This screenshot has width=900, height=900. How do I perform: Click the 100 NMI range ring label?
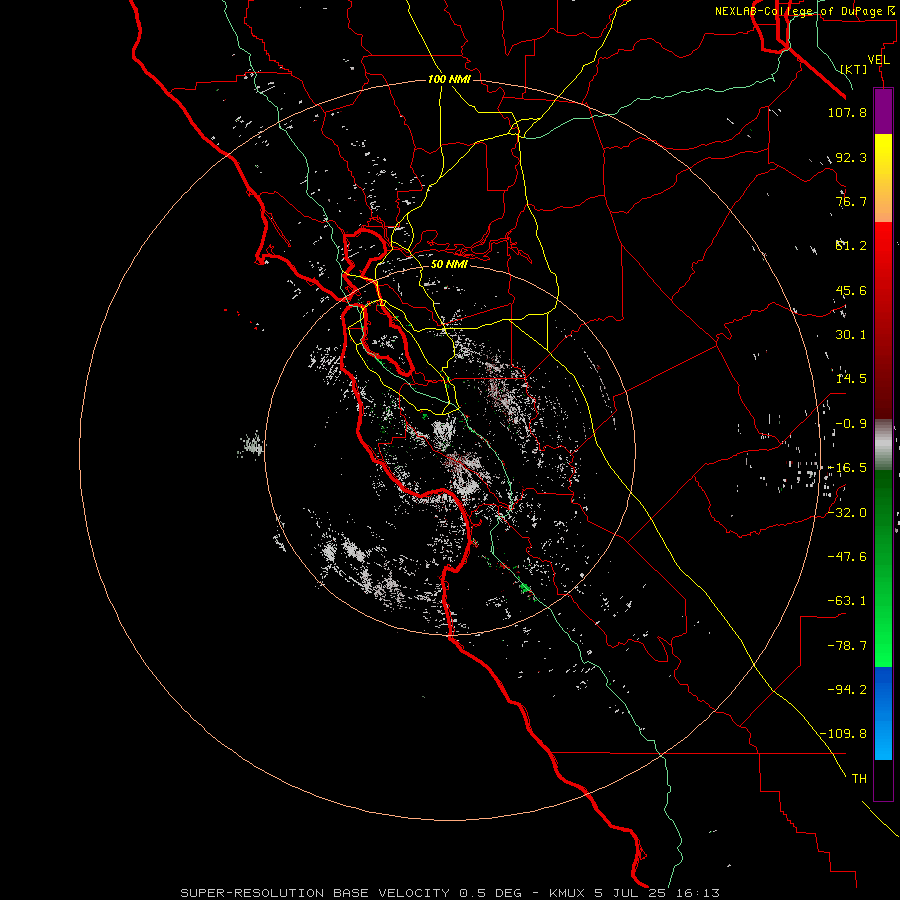(449, 79)
